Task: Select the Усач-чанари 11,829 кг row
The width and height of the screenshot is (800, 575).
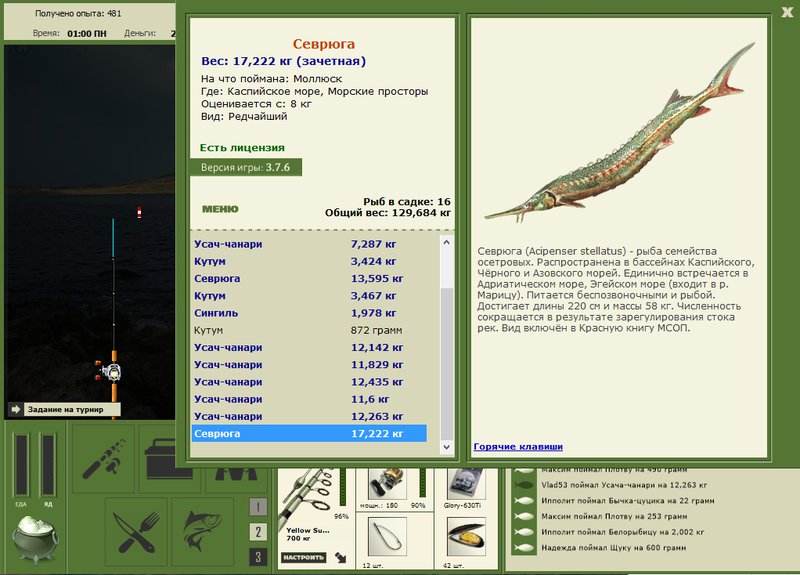Action: 309,365
